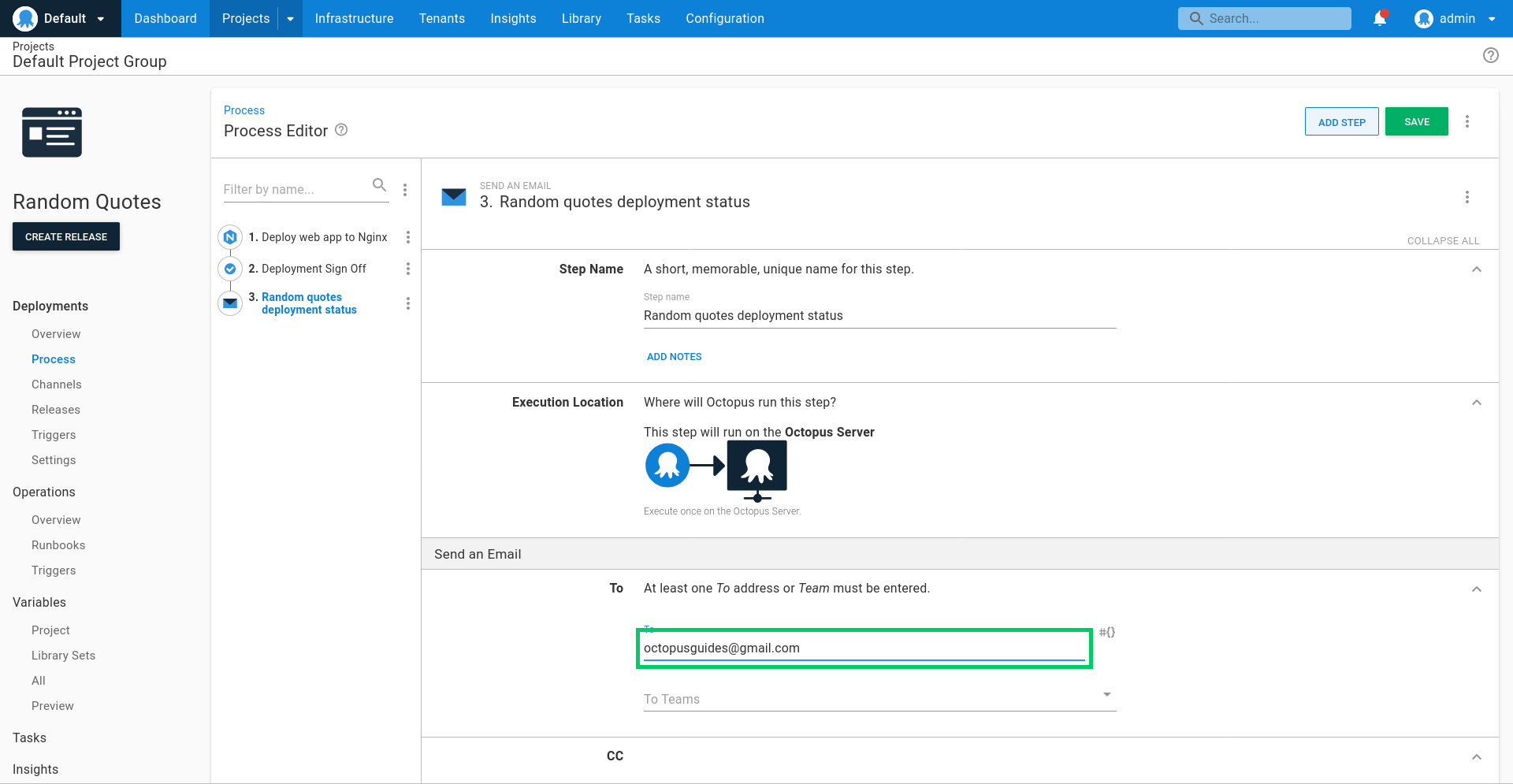Screen dimensions: 1513x784
Task: Open overflow menu for Random quotes deployment status step
Action: tap(408, 303)
